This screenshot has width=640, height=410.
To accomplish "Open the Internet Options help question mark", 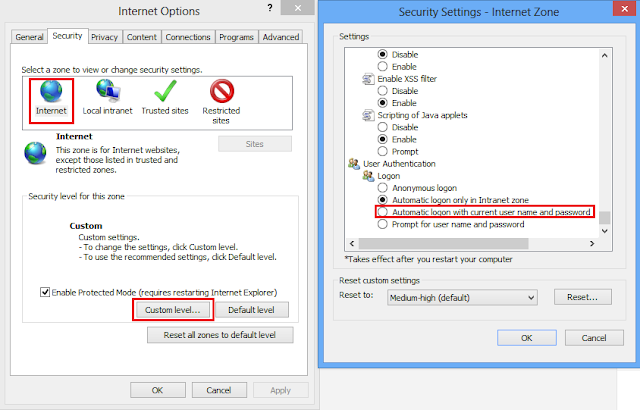I will pyautogui.click(x=270, y=8).
